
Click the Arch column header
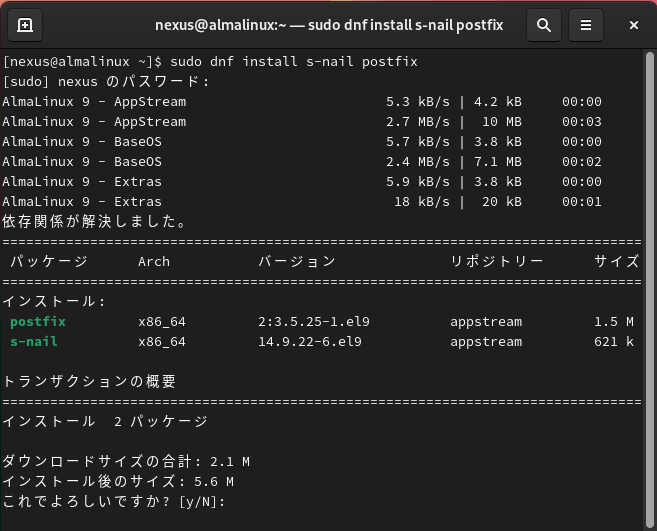point(154,262)
